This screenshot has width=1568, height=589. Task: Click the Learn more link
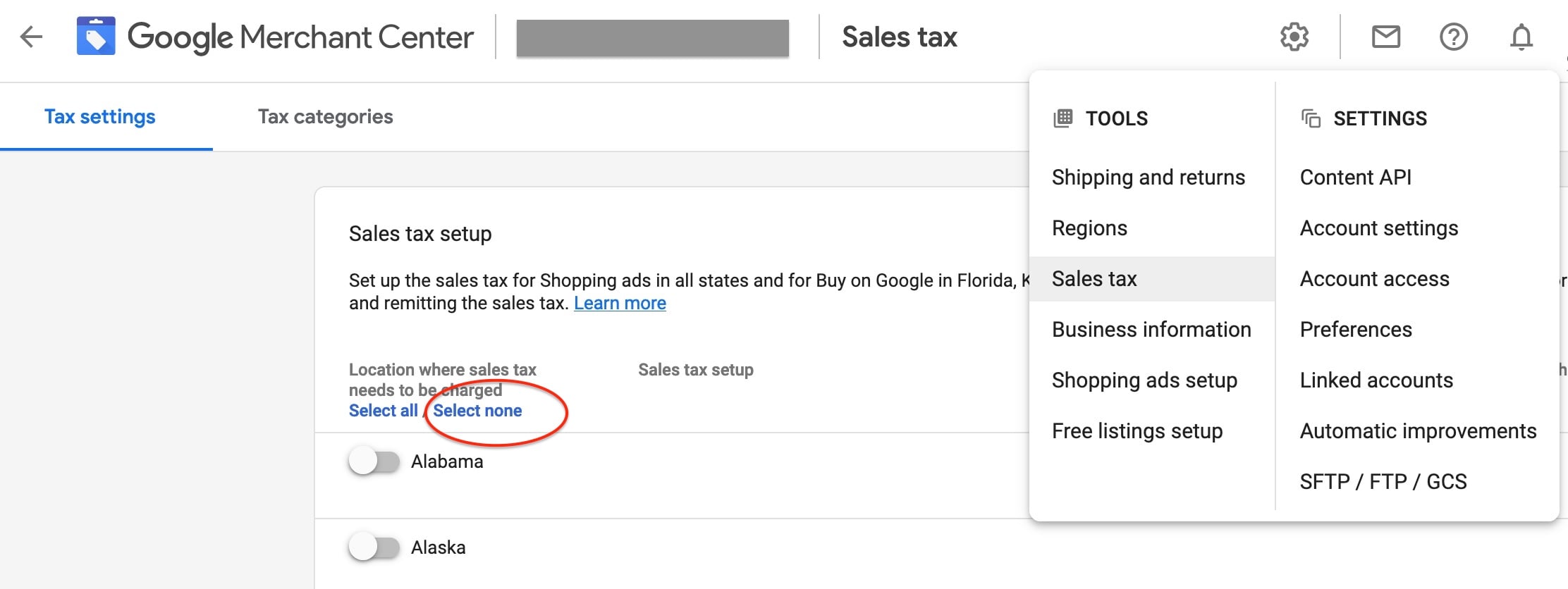pyautogui.click(x=620, y=303)
